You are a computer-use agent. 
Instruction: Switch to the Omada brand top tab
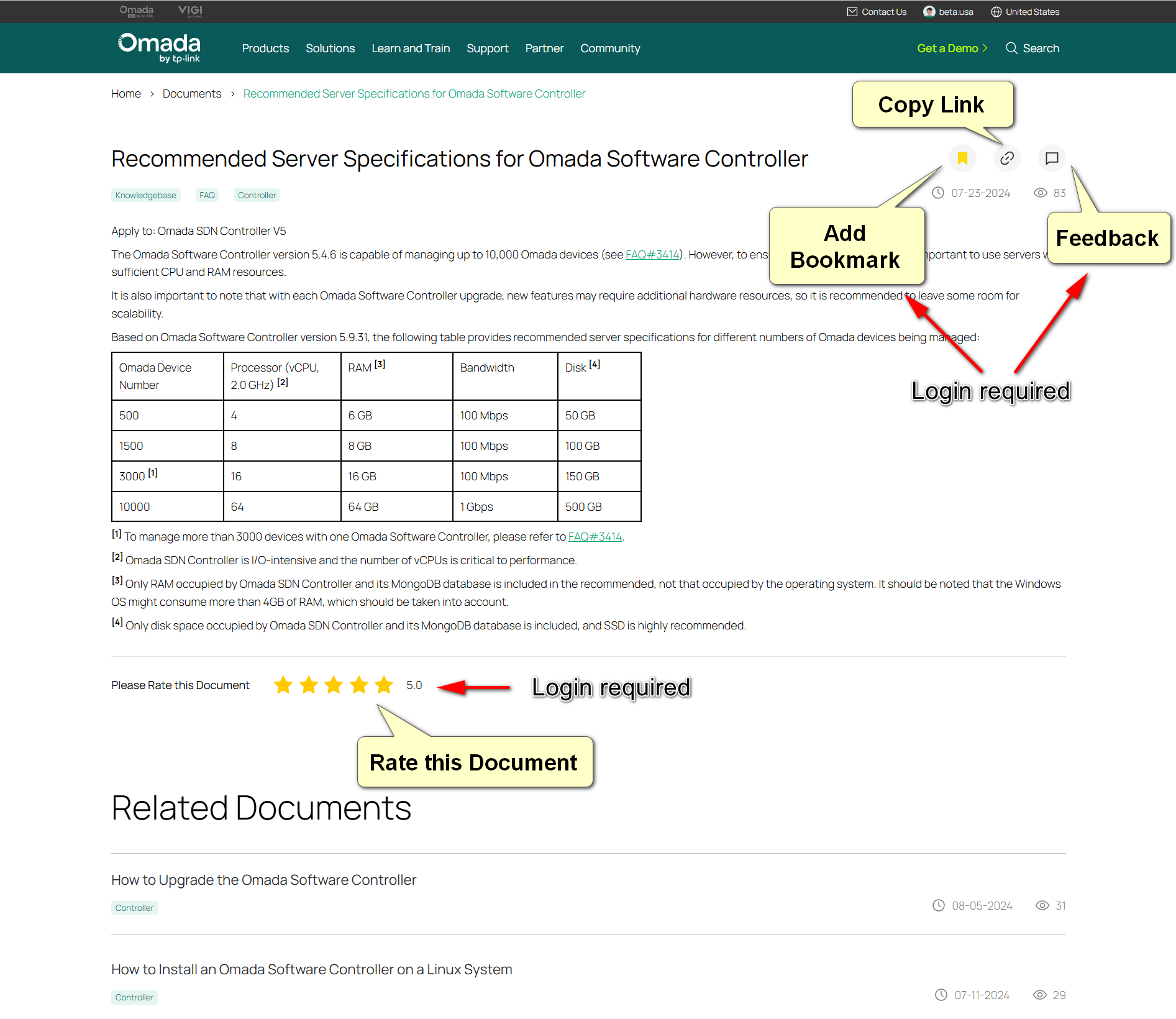click(136, 11)
